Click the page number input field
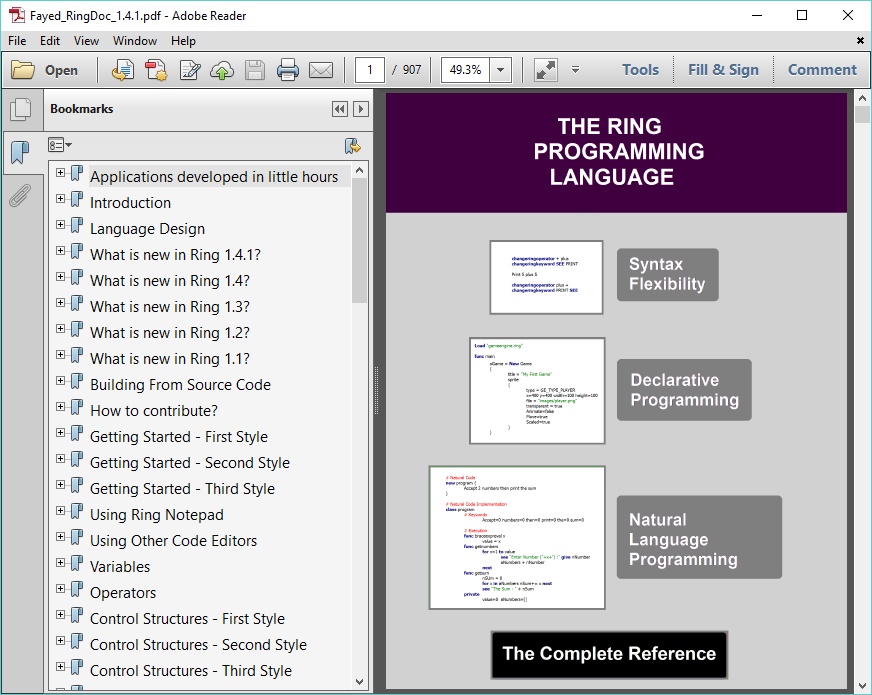This screenshot has height=695, width=872. point(370,70)
